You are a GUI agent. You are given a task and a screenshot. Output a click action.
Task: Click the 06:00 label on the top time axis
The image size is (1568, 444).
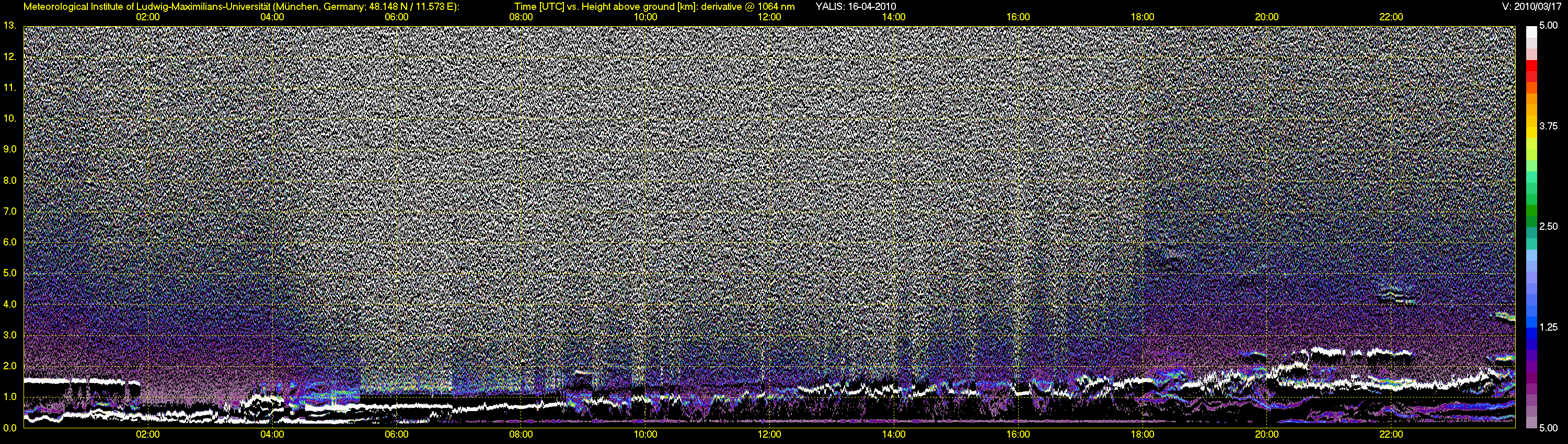396,17
